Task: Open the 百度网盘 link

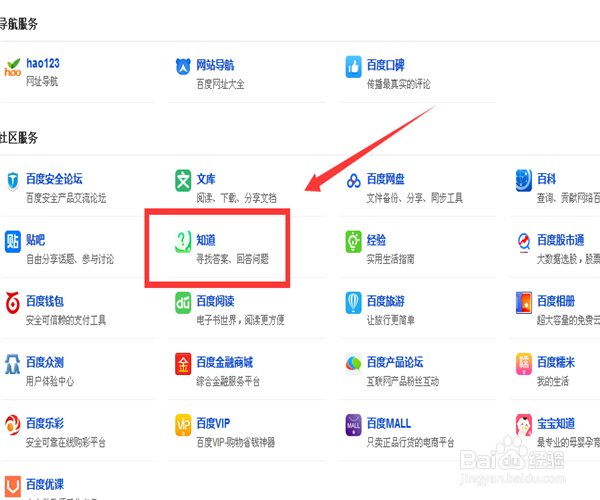Action: [x=385, y=179]
